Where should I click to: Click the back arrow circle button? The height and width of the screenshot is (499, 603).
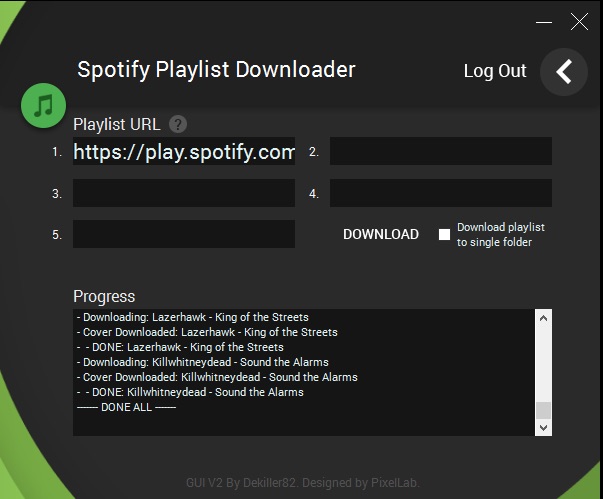(564, 72)
